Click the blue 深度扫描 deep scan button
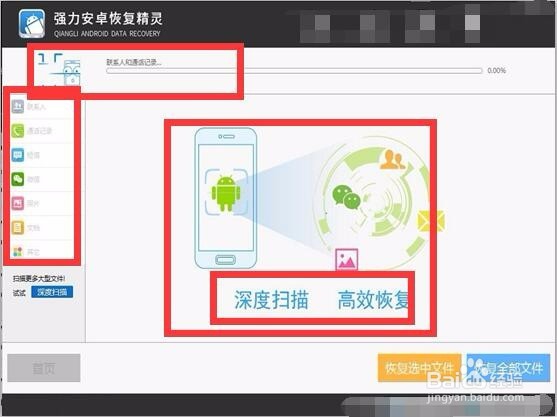The height and width of the screenshot is (417, 557). (52, 292)
